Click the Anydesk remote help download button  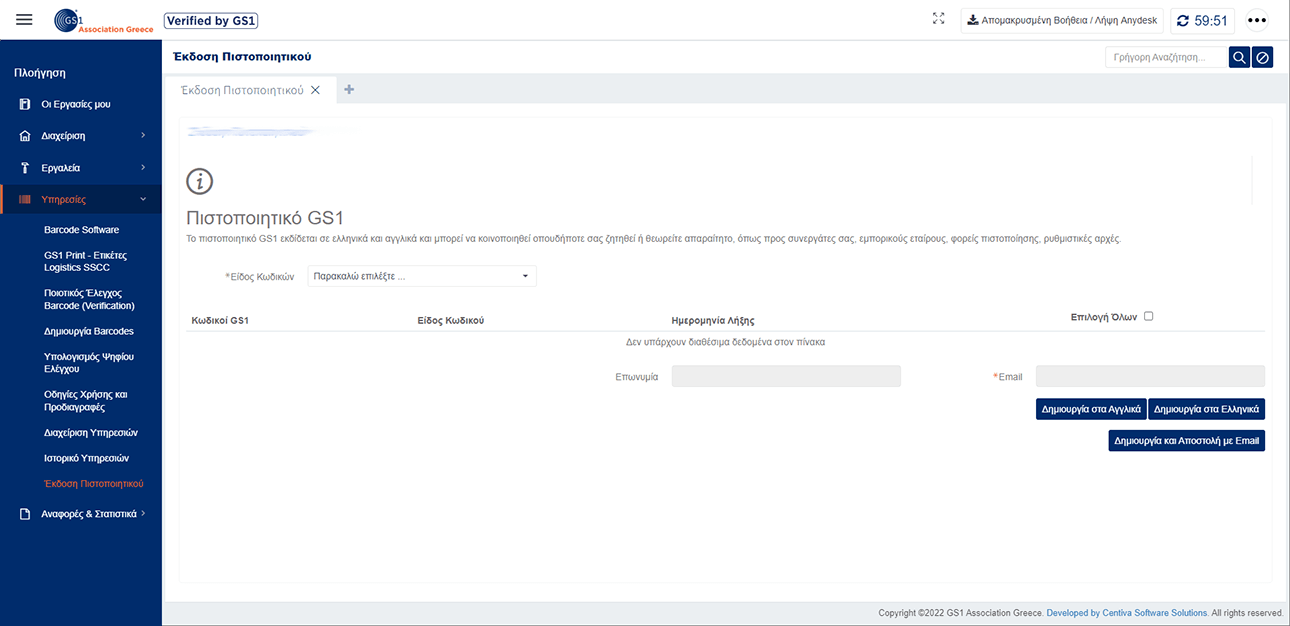[1062, 20]
